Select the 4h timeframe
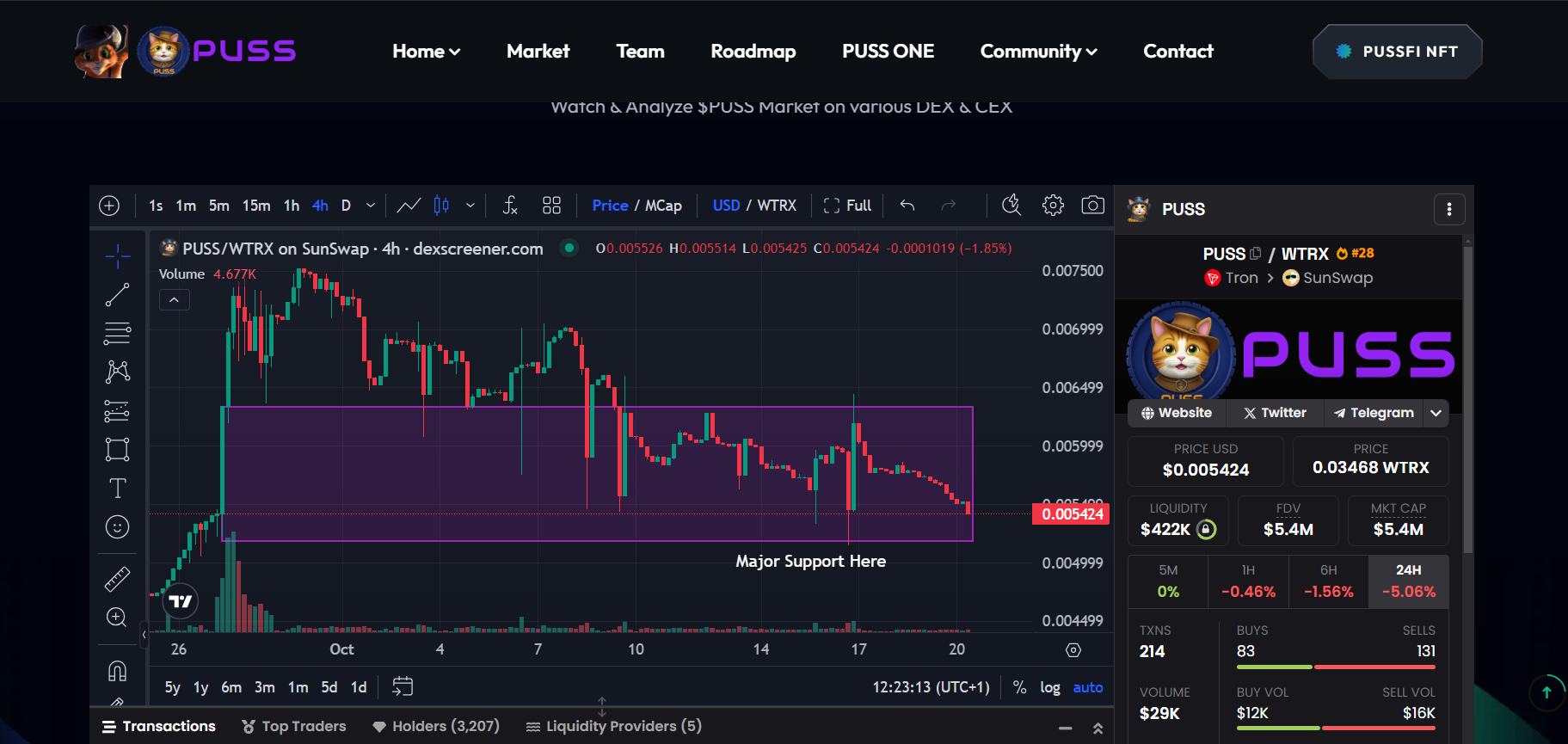This screenshot has height=744, width=1568. point(320,206)
